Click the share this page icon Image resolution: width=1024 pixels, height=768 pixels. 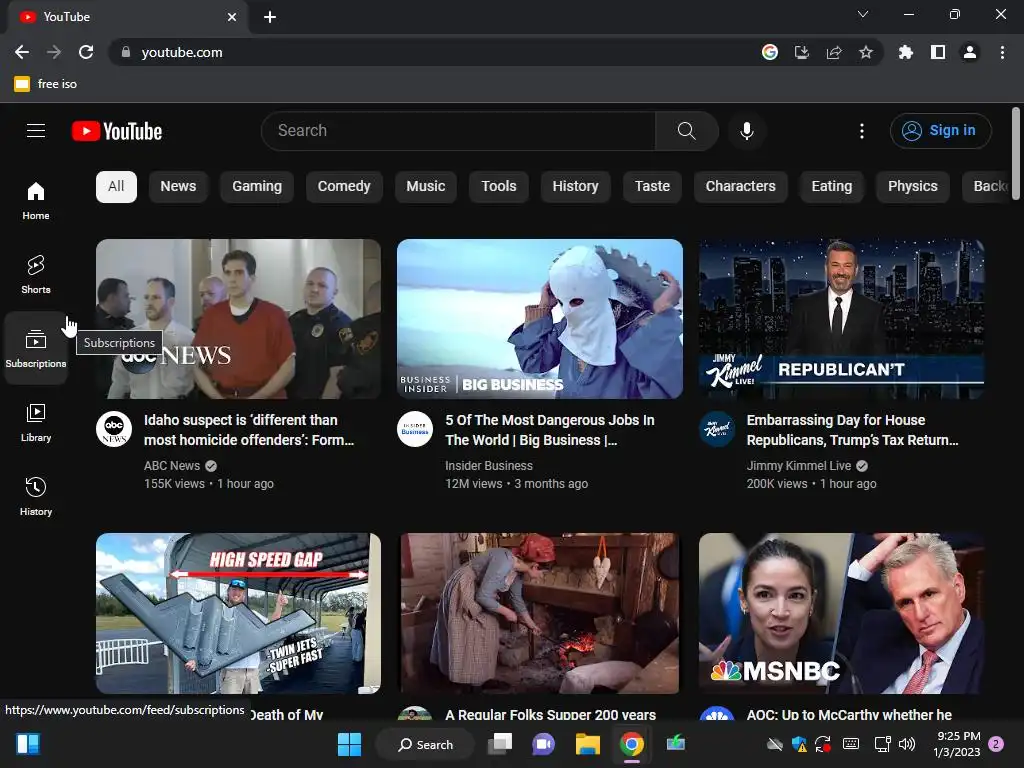point(834,52)
